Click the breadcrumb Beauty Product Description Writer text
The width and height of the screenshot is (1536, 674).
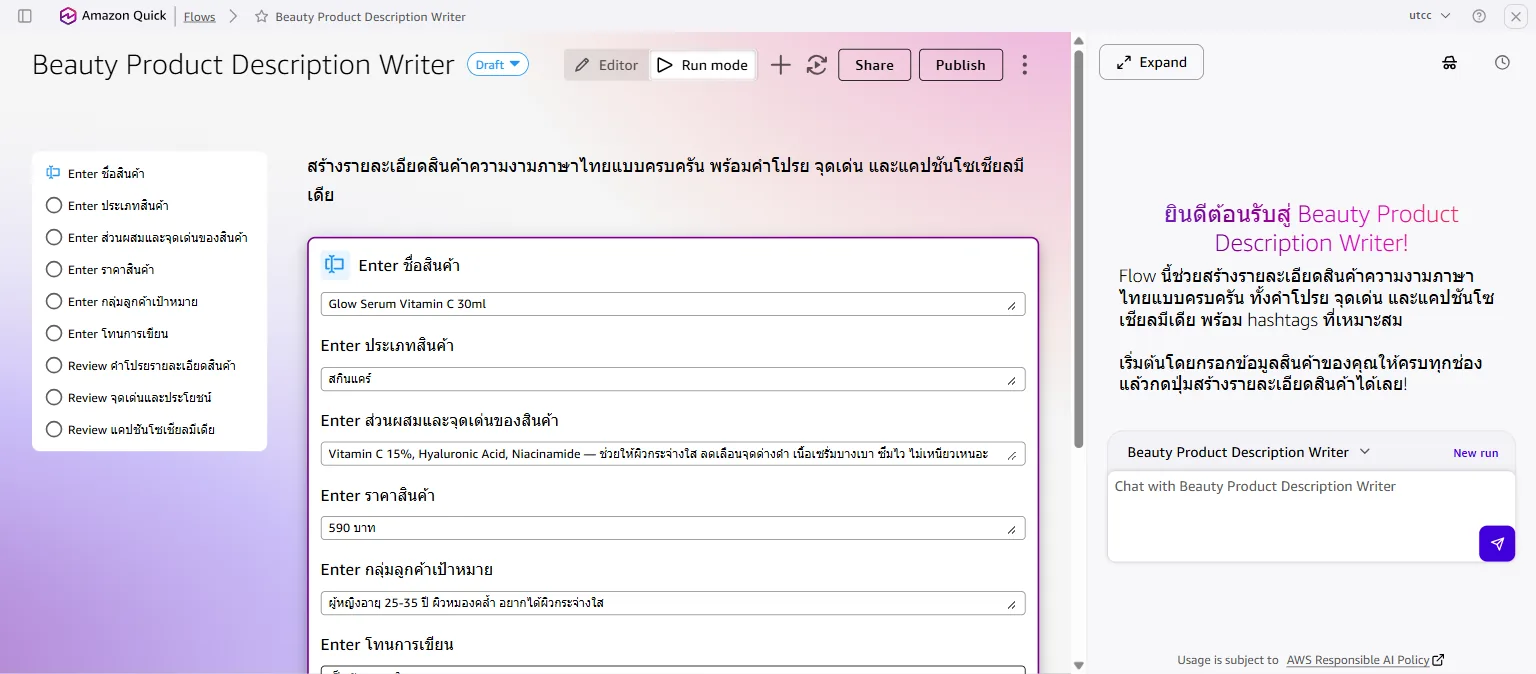(x=370, y=17)
